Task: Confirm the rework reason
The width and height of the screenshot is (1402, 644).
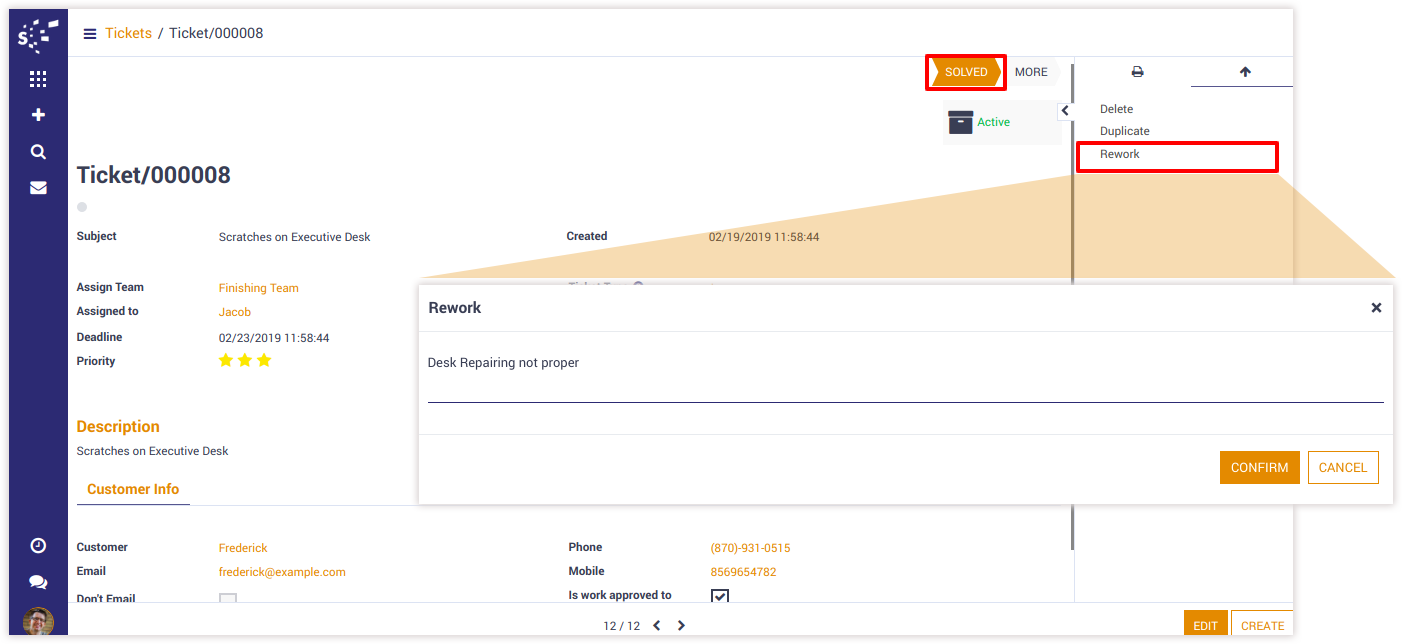Action: click(1259, 467)
